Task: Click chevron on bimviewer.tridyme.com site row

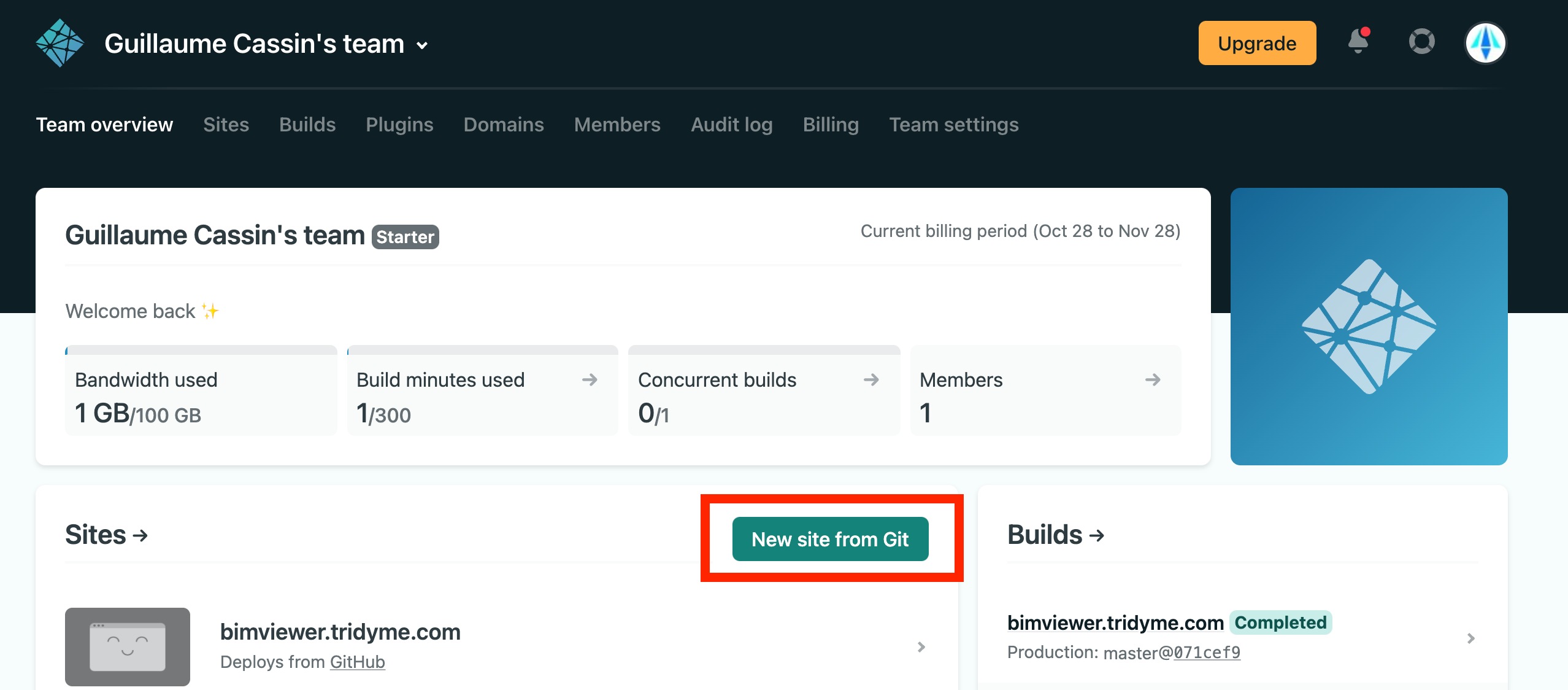Action: (921, 647)
